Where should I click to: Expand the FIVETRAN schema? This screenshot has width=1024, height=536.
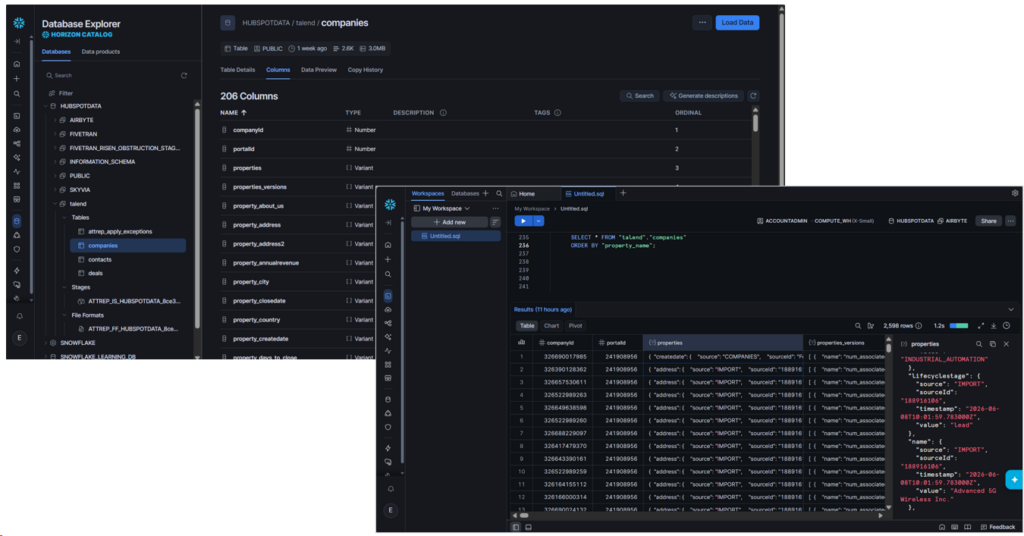click(55, 134)
